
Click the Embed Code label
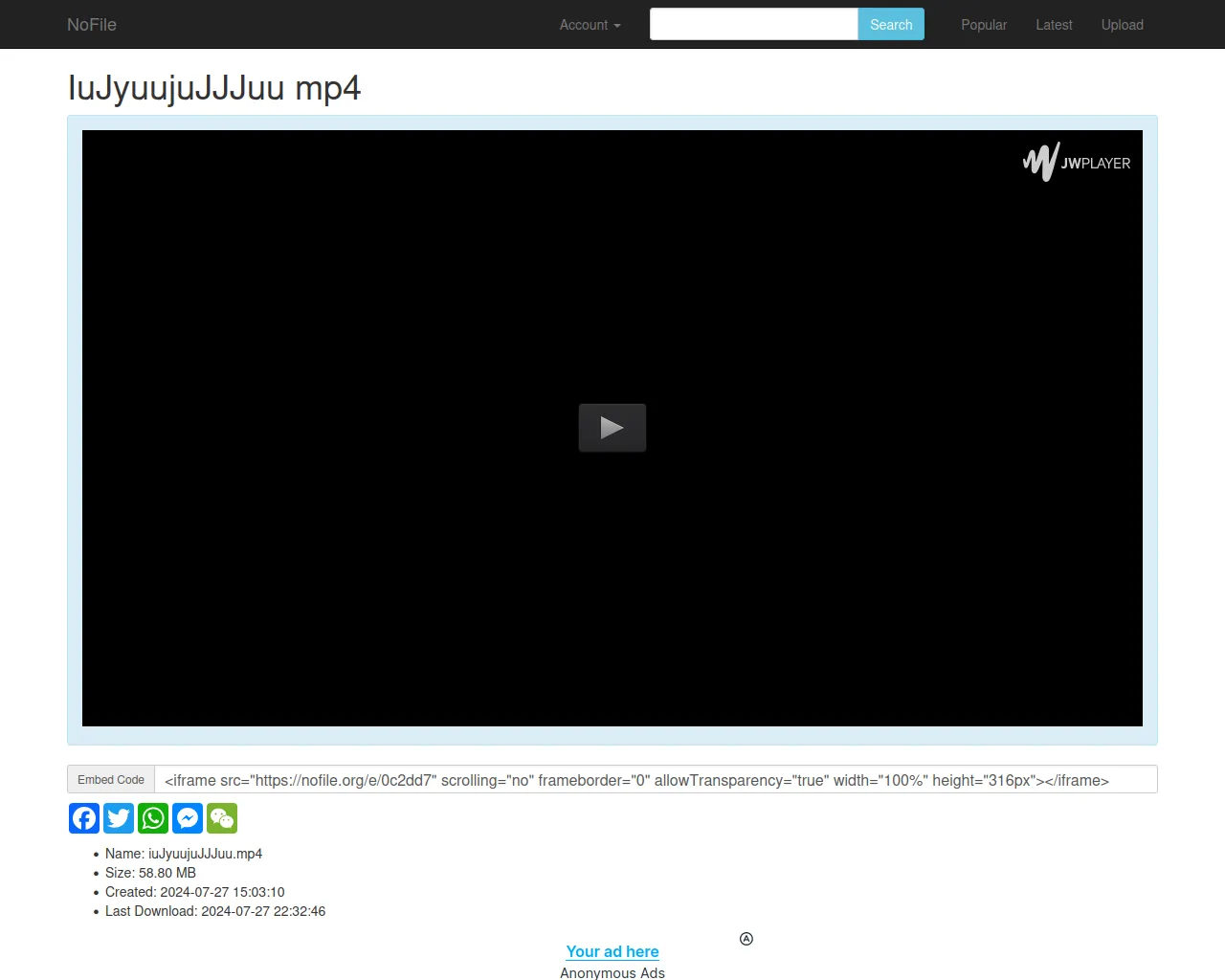pos(111,780)
